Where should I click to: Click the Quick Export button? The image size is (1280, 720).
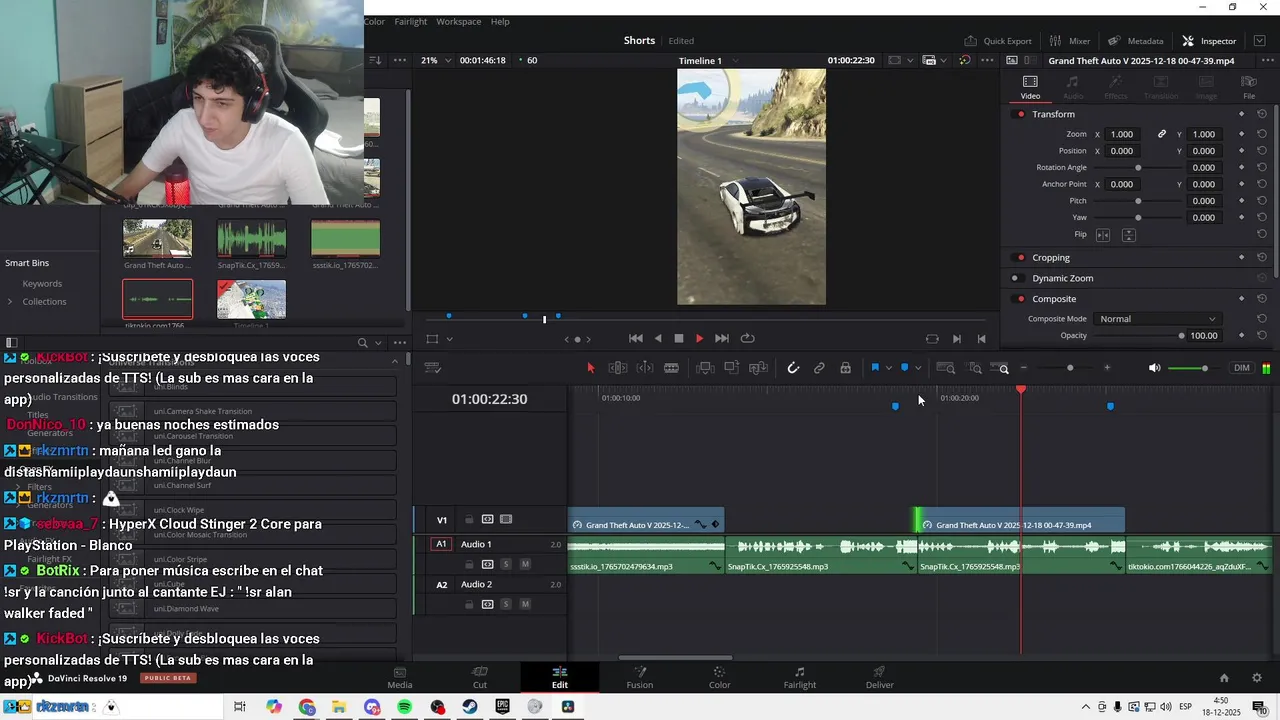[997, 41]
